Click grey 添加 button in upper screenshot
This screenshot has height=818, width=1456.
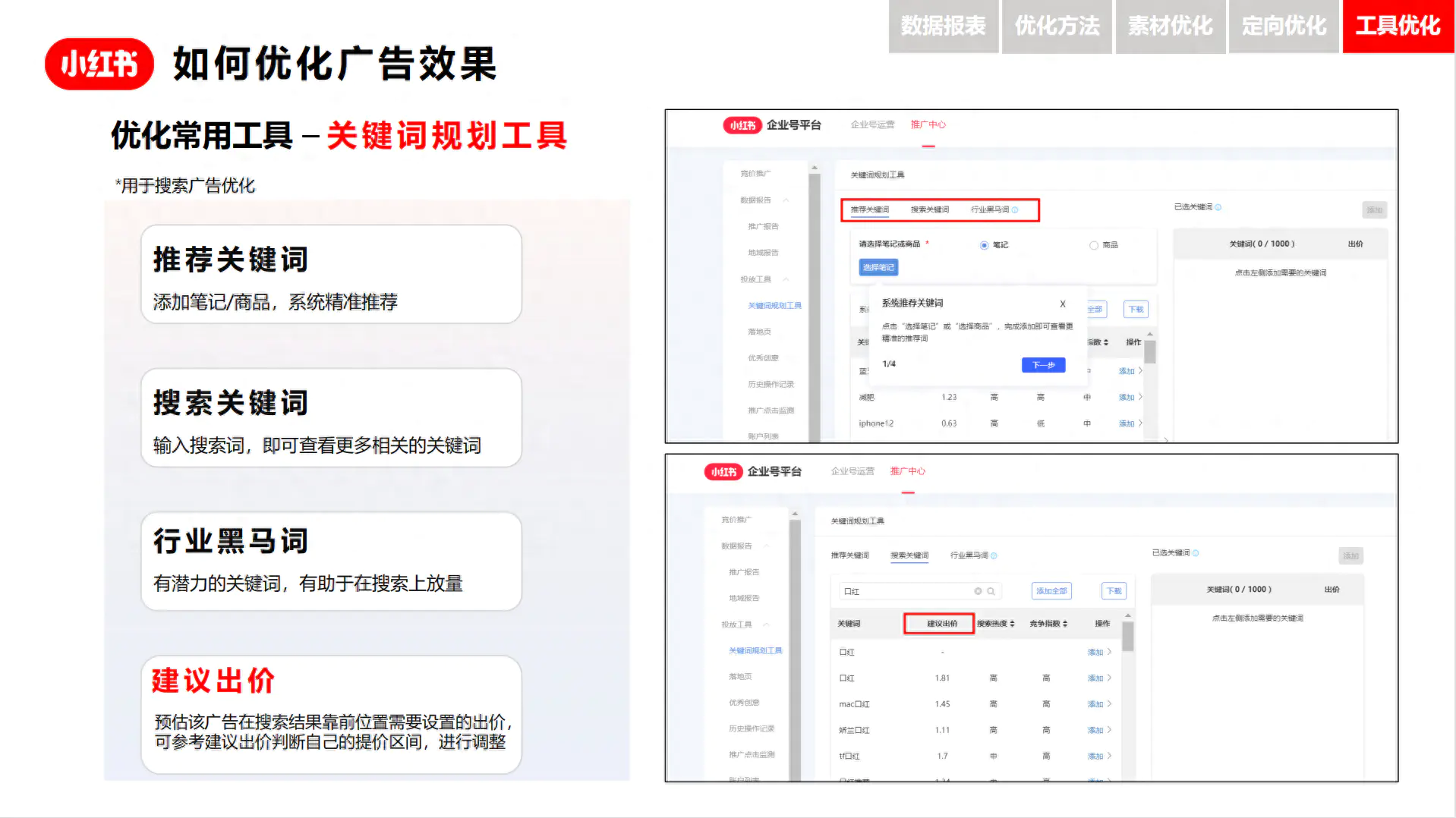pos(1375,210)
